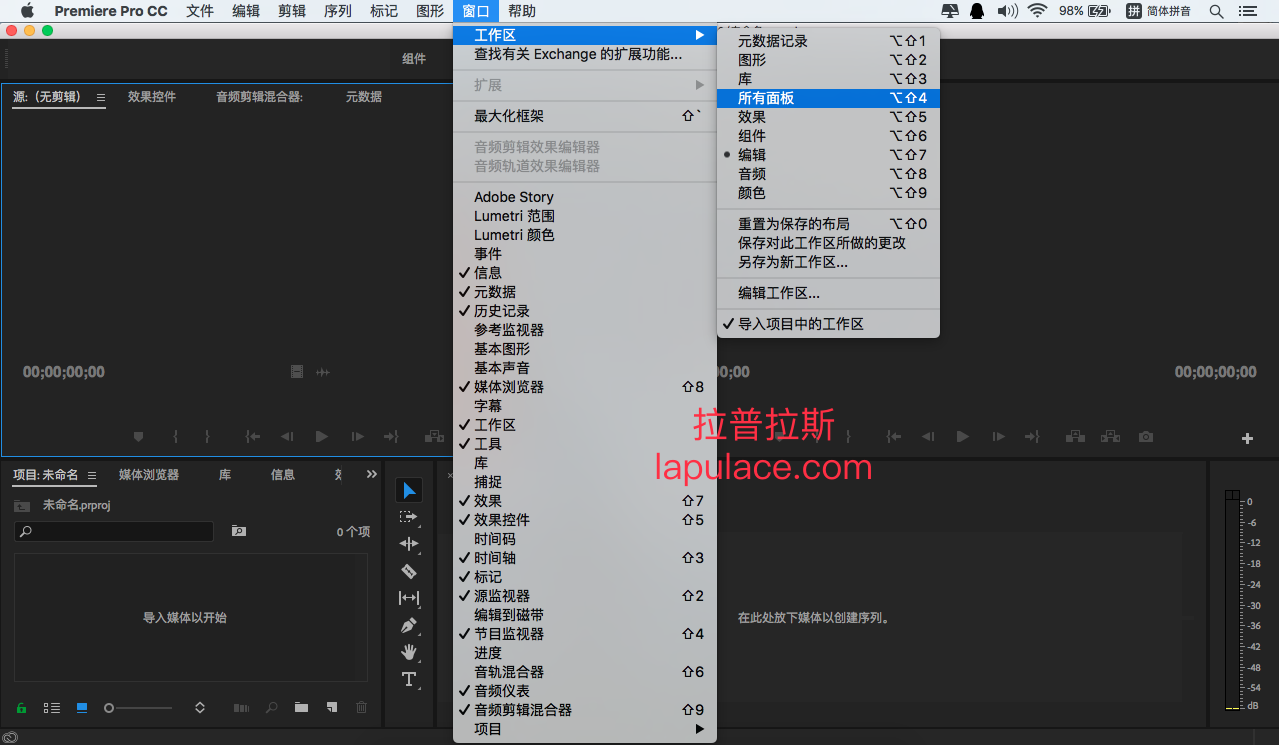Switch project panel to icon view
The height and width of the screenshot is (745, 1279).
pyautogui.click(x=82, y=707)
